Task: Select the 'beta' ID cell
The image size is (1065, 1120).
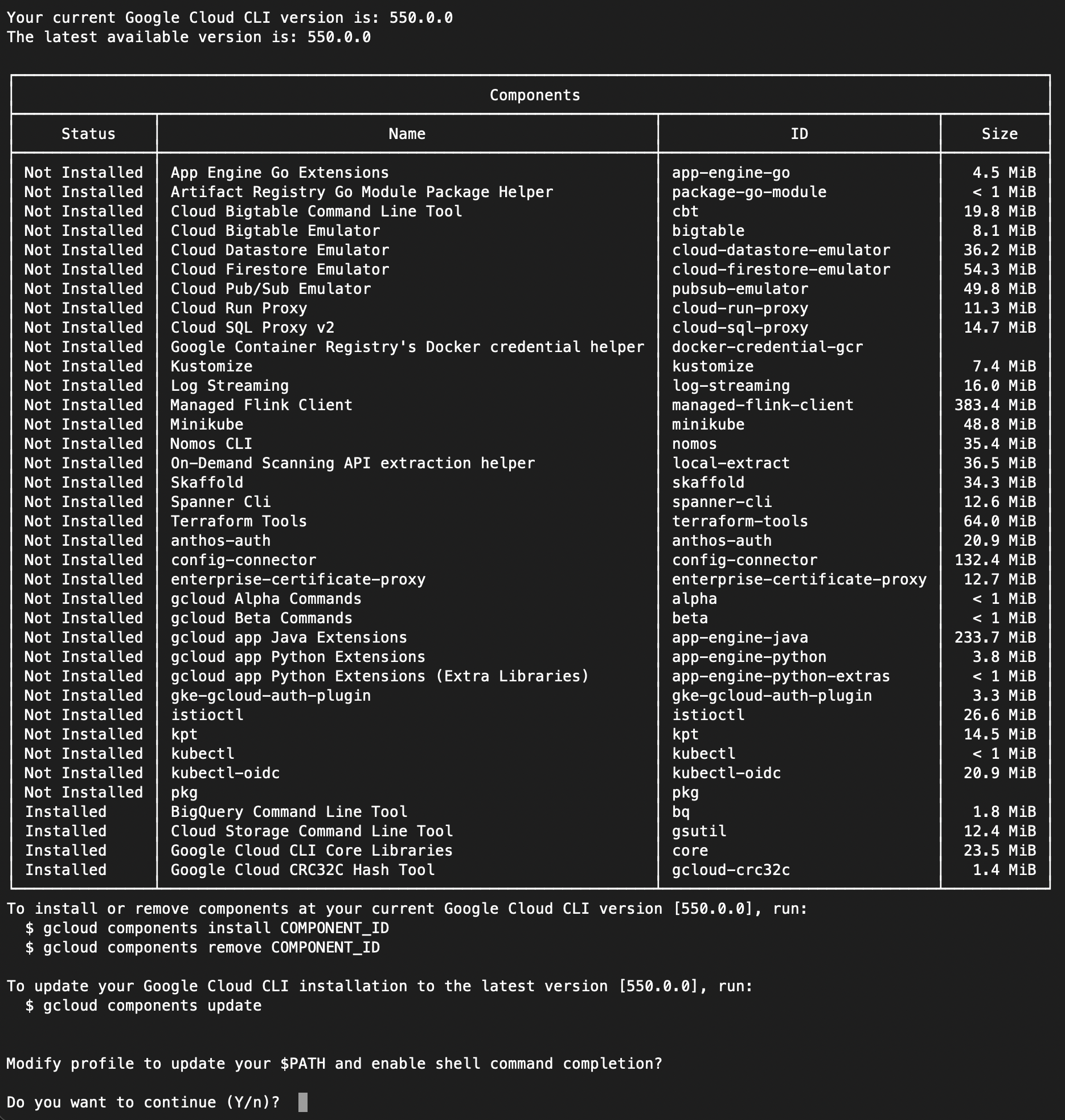Action: point(690,618)
